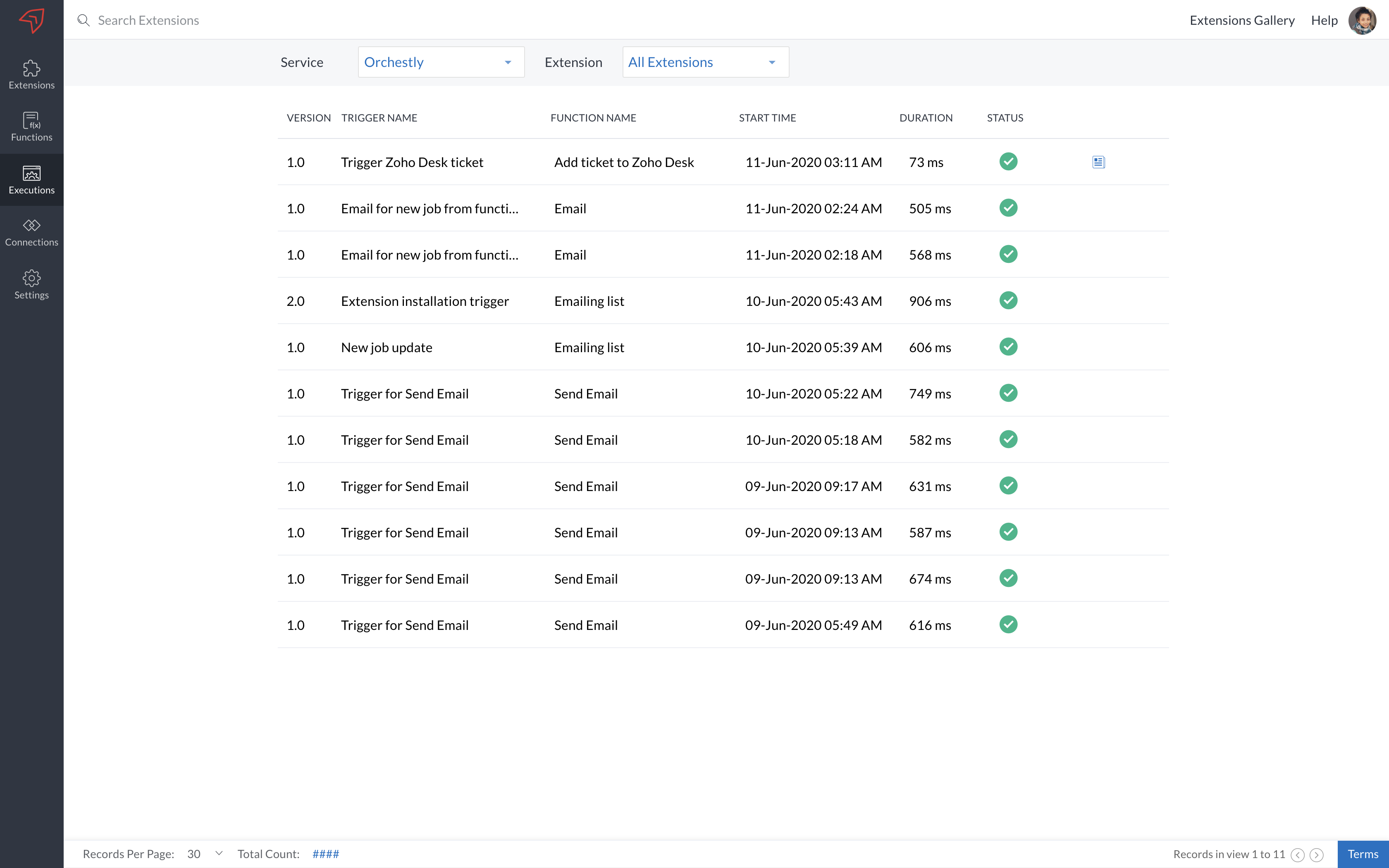Change Records Per Page dropdown value
The width and height of the screenshot is (1389, 868).
[205, 854]
